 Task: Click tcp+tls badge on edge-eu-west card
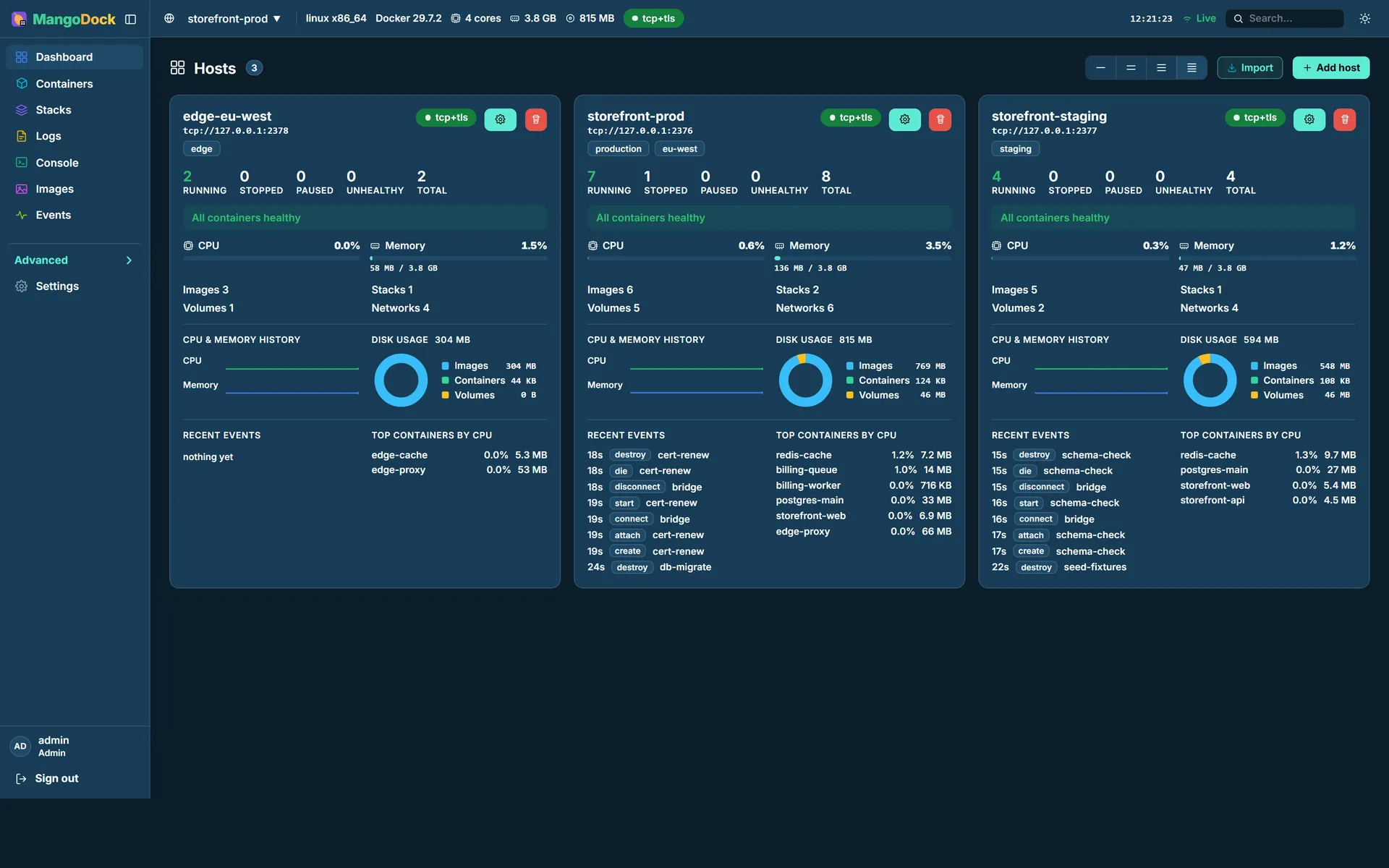[446, 118]
